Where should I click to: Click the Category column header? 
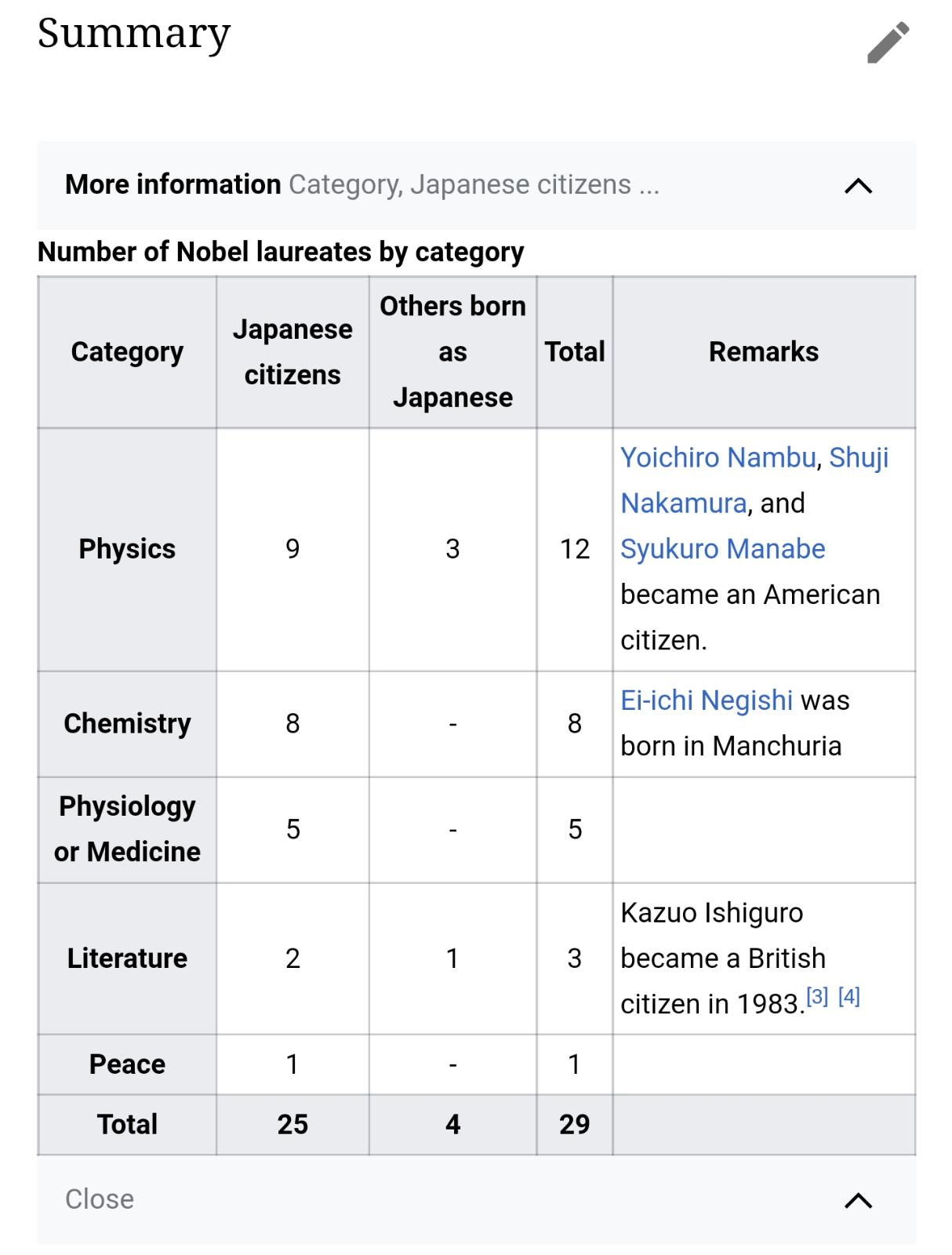point(127,352)
